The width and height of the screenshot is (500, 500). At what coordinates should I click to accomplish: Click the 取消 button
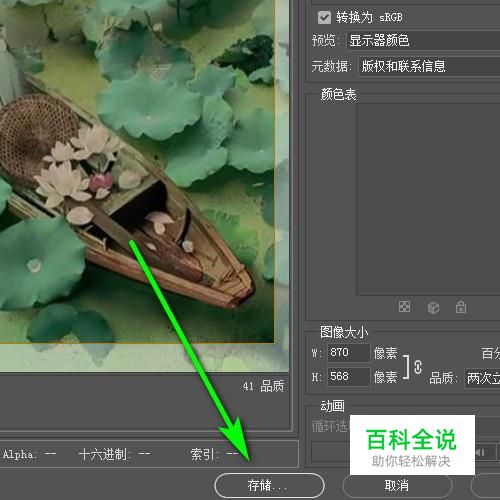pyautogui.click(x=397, y=485)
